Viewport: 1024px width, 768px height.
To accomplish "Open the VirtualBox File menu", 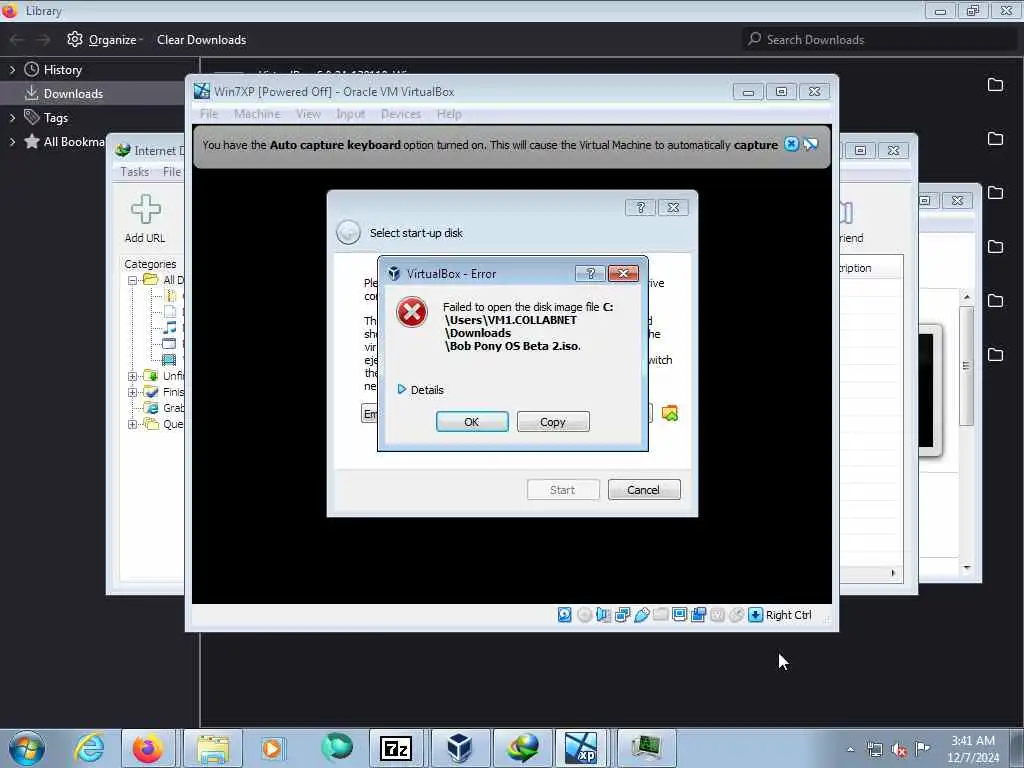I will pyautogui.click(x=209, y=114).
